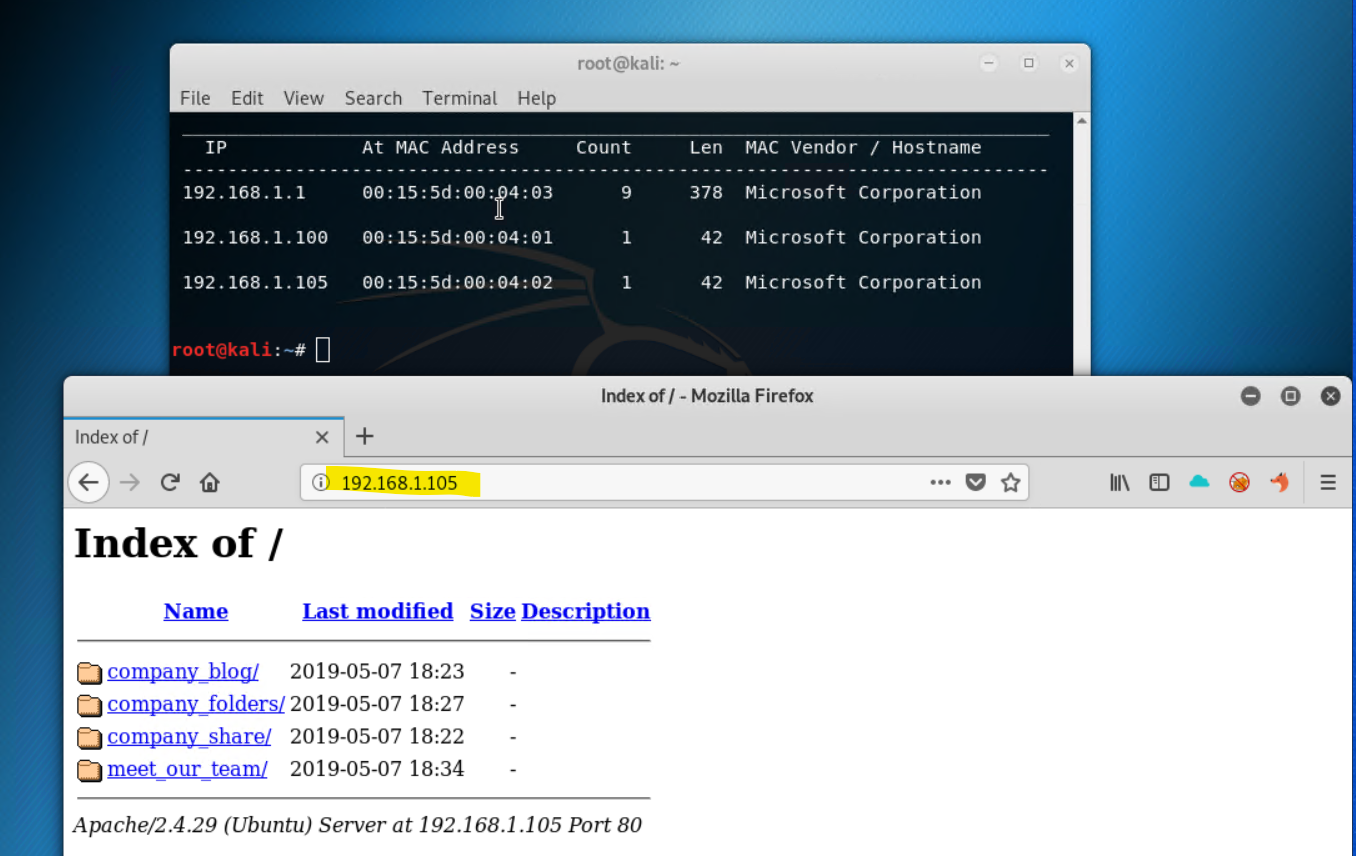Screen dimensions: 1356x856
Task: Open the company_folders/ directory link
Action: [x=196, y=704]
